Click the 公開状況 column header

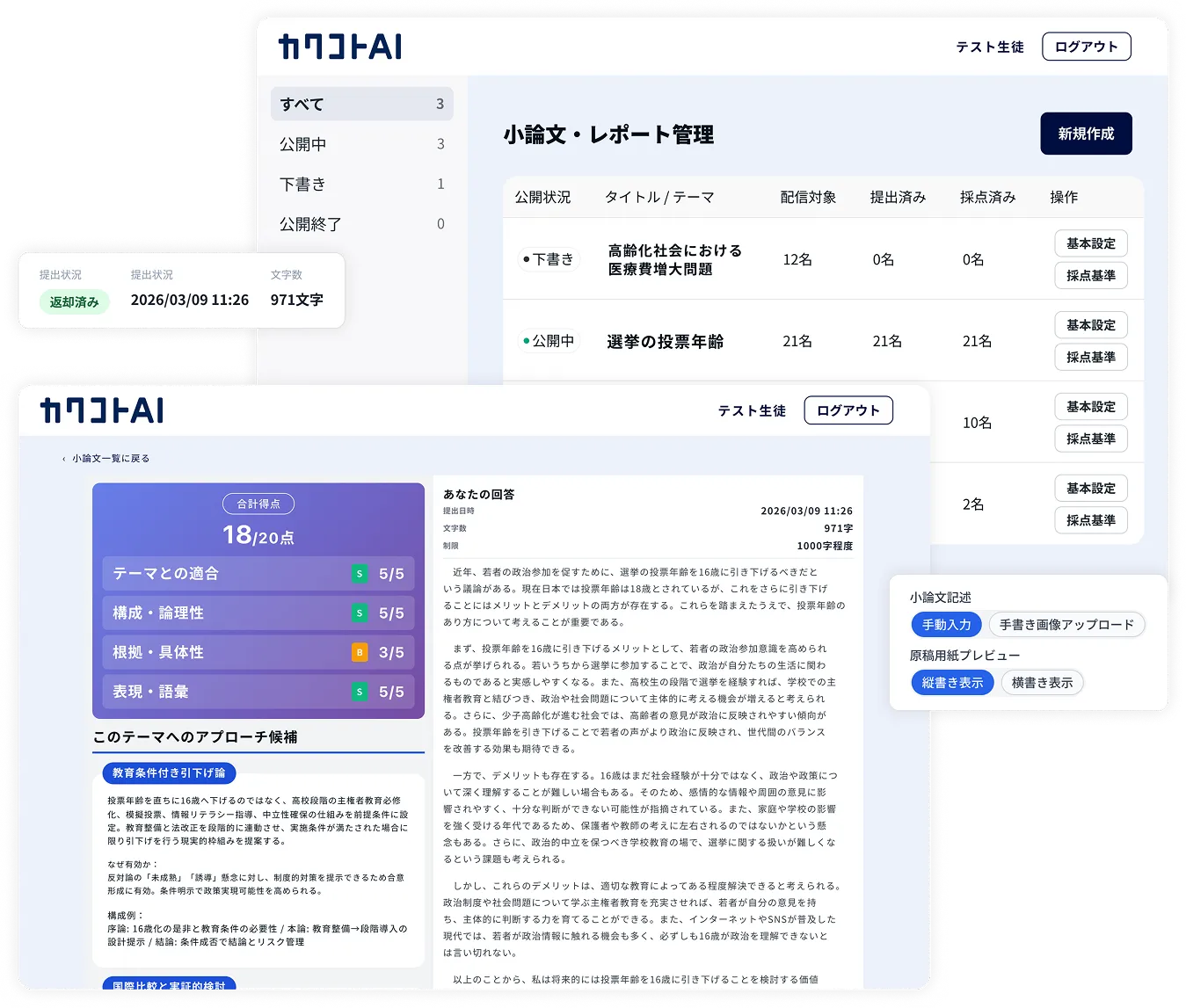tap(542, 197)
